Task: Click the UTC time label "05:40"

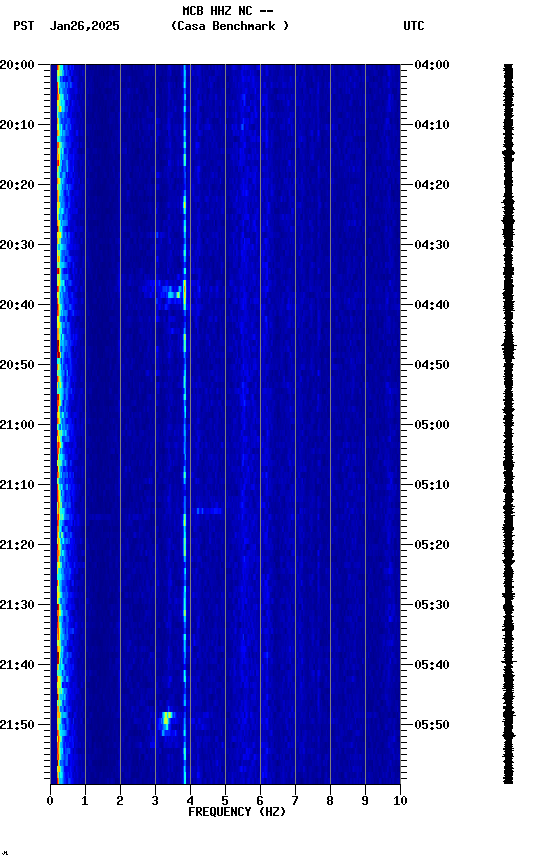Action: [432, 666]
